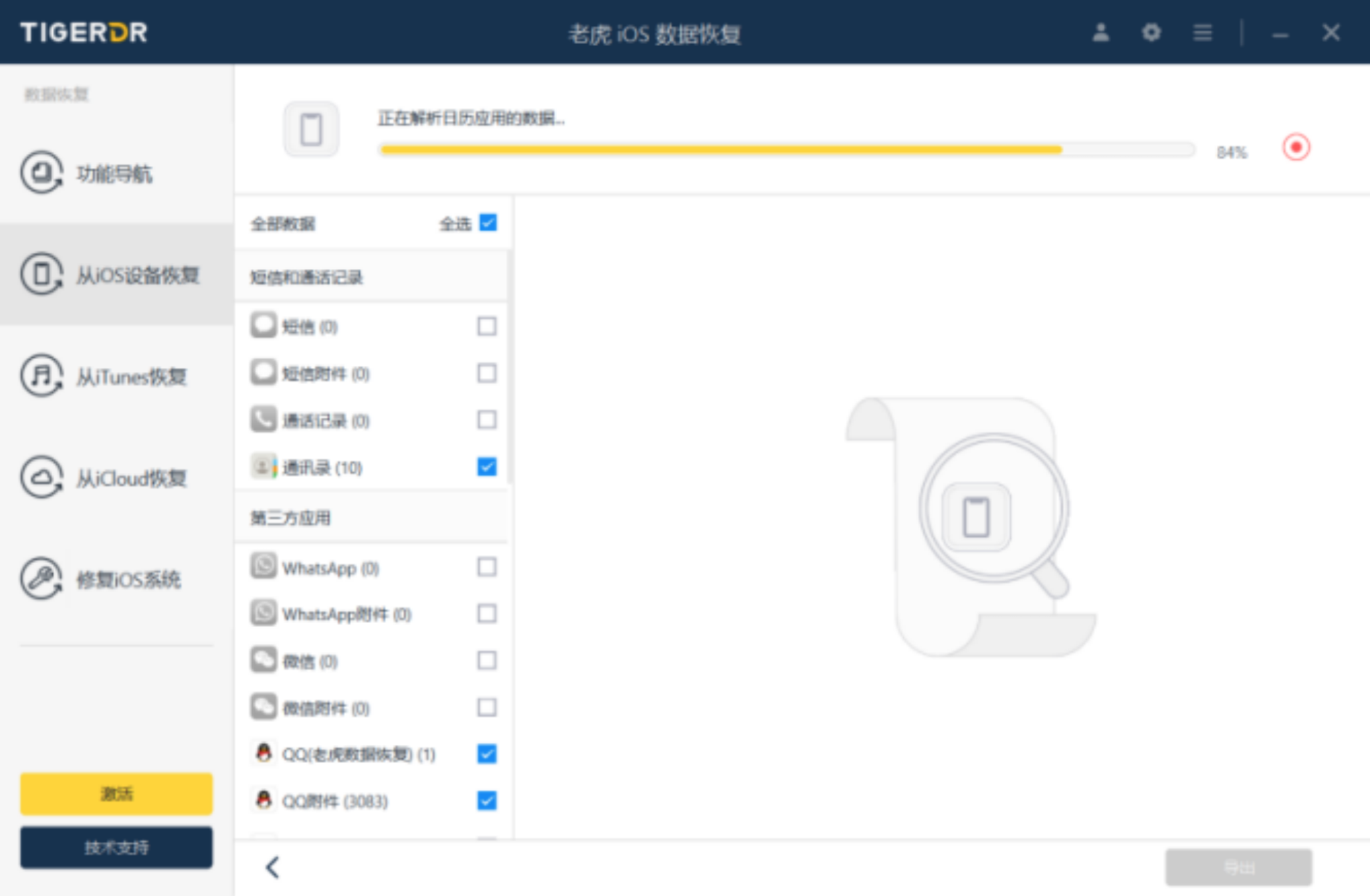
Task: Enable the 微信 (0) checkbox
Action: pyautogui.click(x=487, y=661)
